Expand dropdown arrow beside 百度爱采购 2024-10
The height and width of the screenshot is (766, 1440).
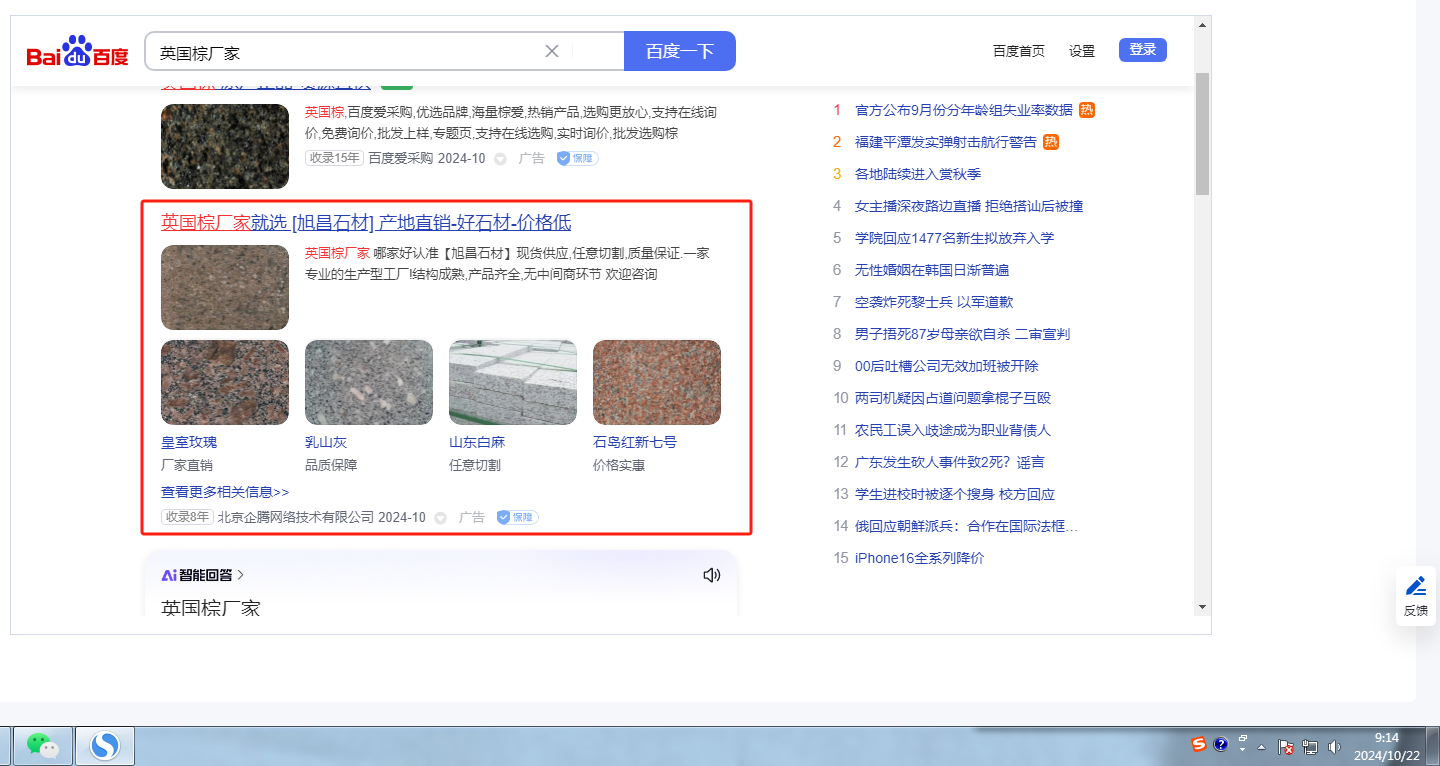point(500,158)
